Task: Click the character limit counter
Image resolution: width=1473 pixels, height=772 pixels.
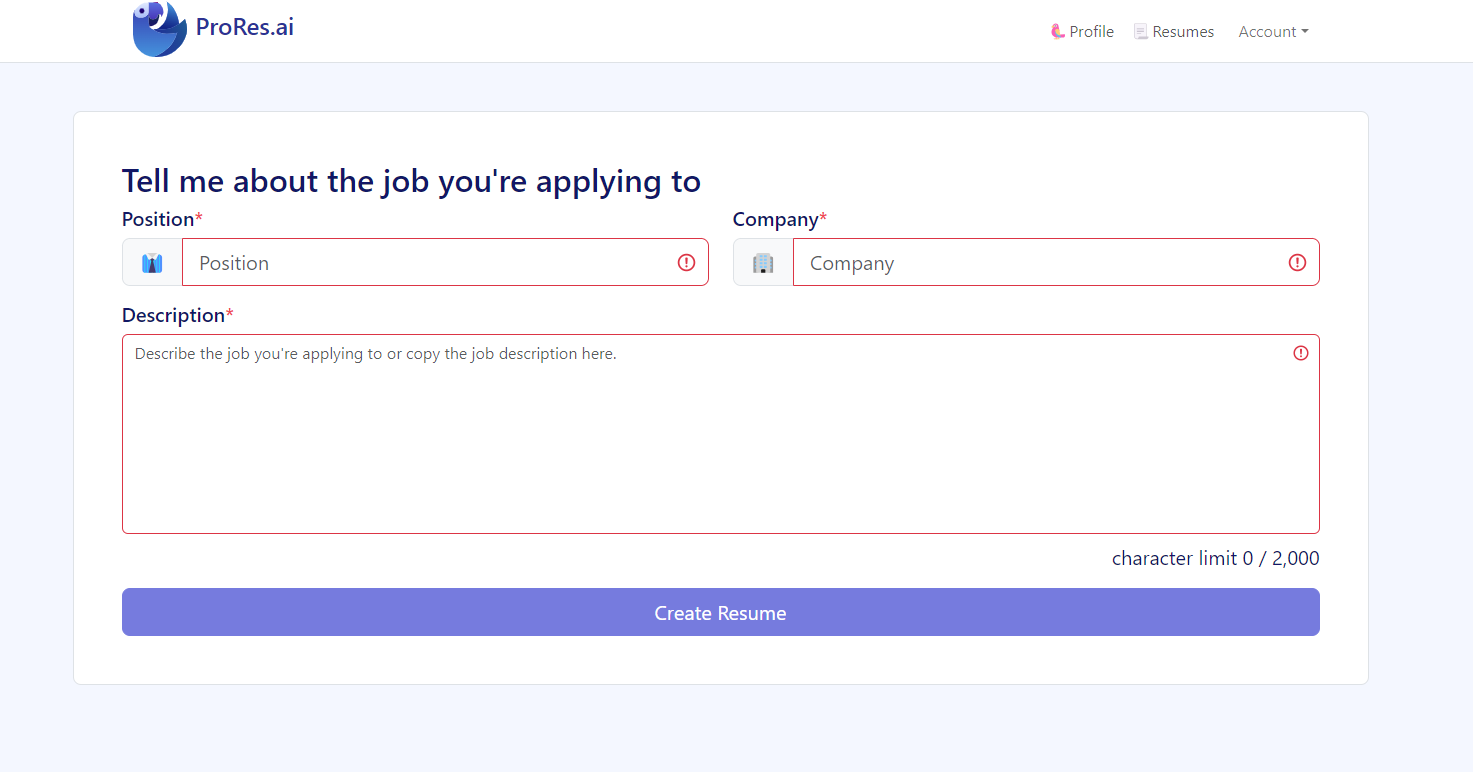Action: 1215,558
